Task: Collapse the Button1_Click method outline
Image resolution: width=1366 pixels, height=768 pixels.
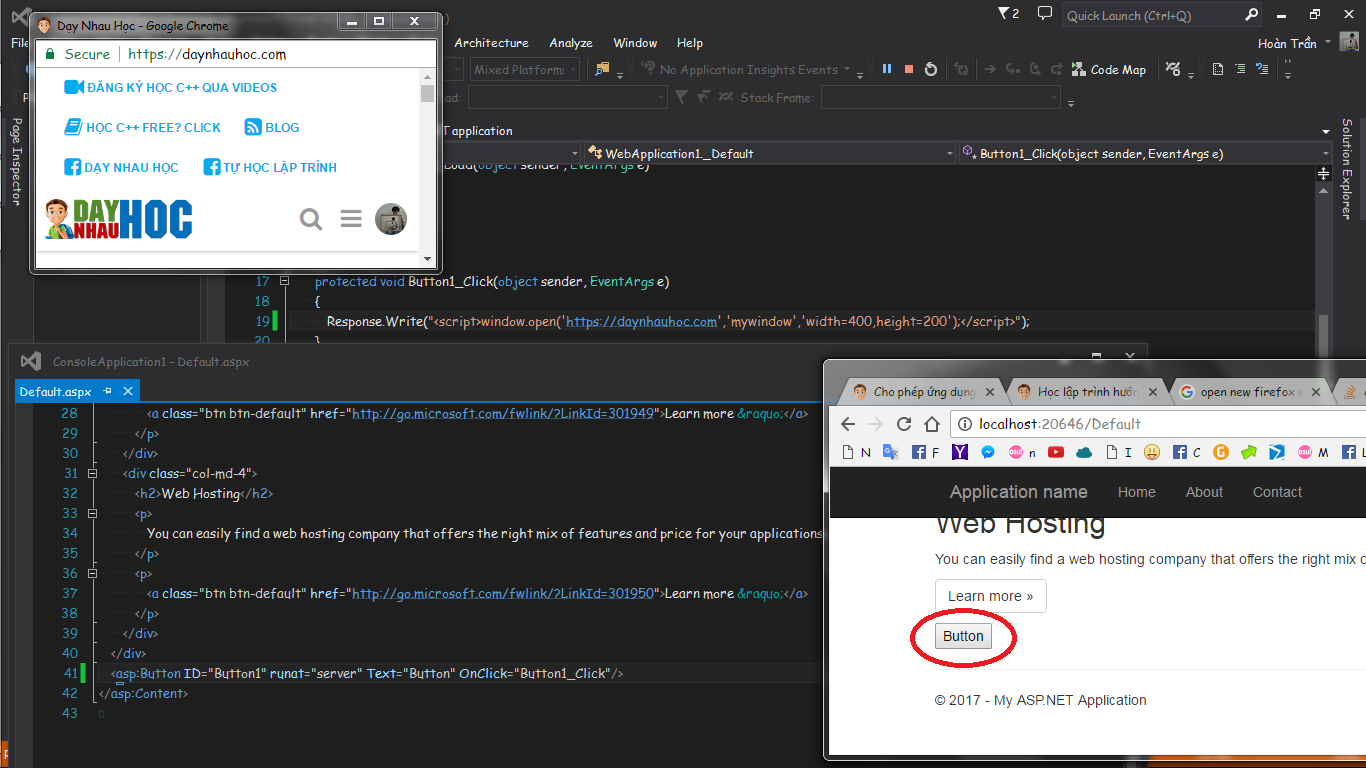Action: pyautogui.click(x=284, y=282)
